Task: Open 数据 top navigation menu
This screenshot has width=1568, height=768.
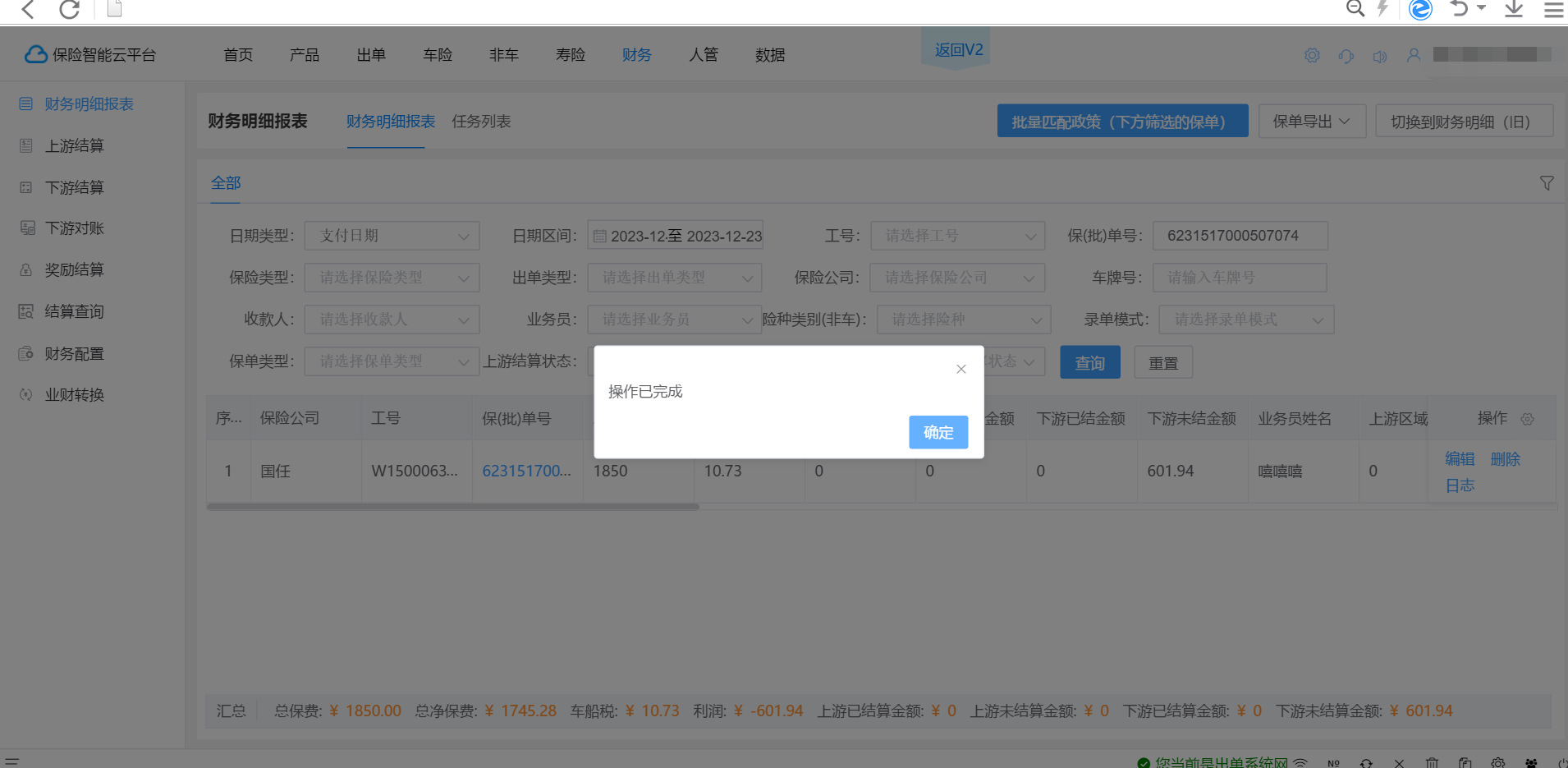Action: coord(770,55)
